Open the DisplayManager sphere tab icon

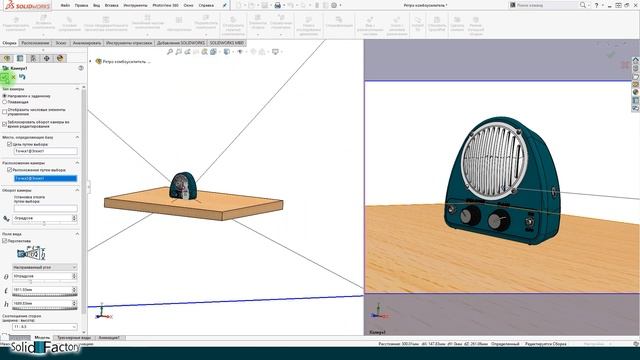60,58
